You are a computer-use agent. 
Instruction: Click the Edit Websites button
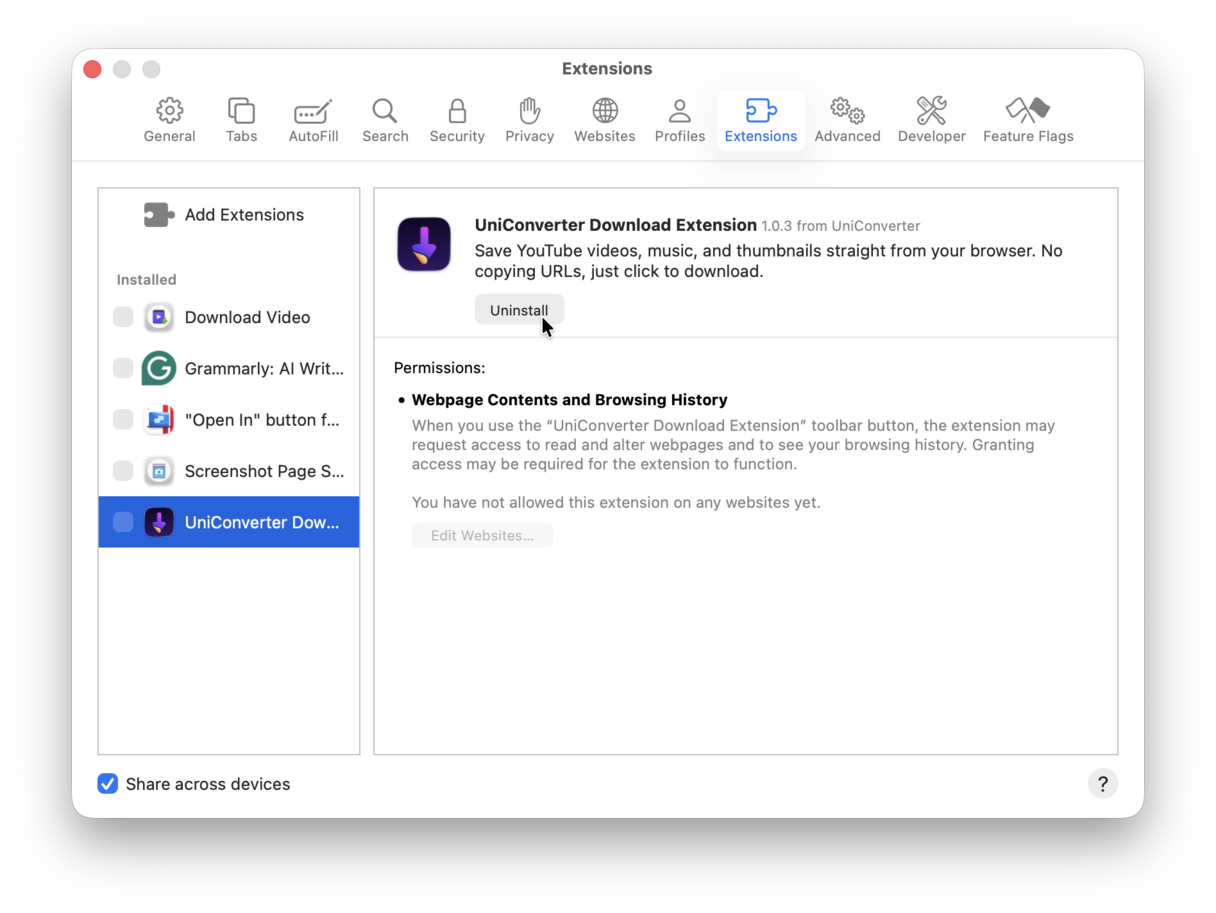(x=482, y=536)
